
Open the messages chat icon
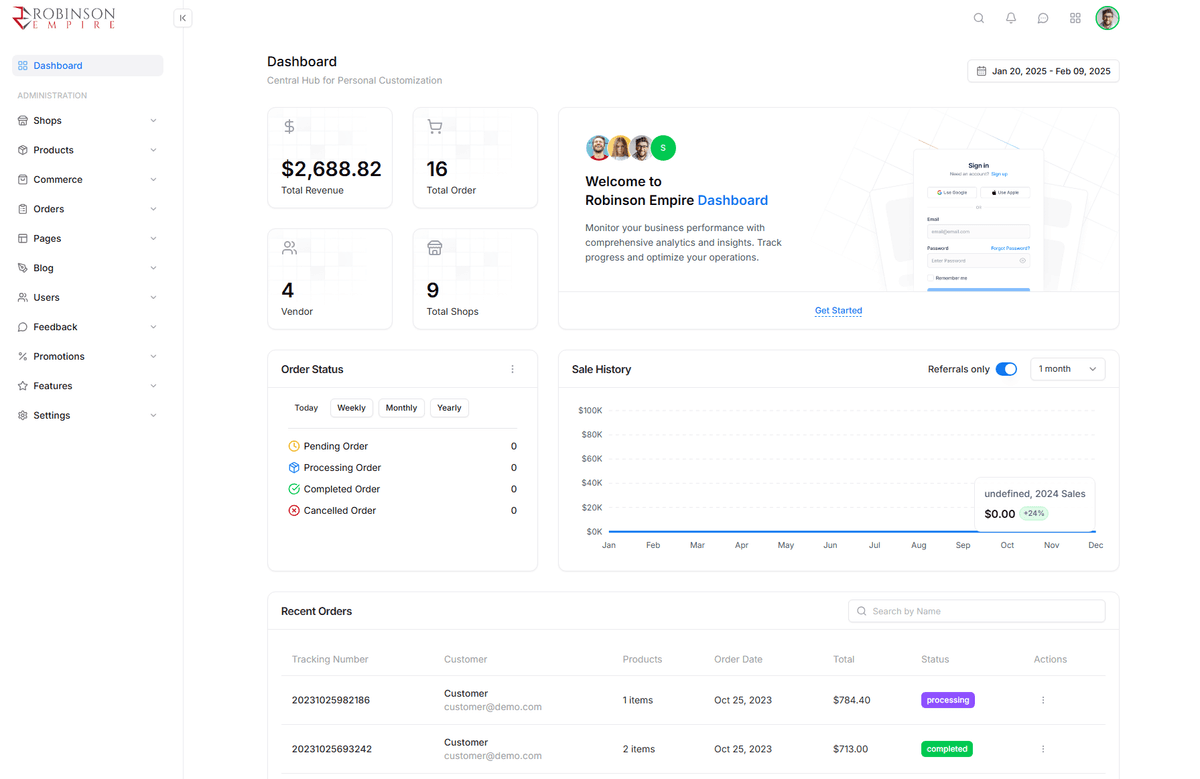pos(1042,17)
